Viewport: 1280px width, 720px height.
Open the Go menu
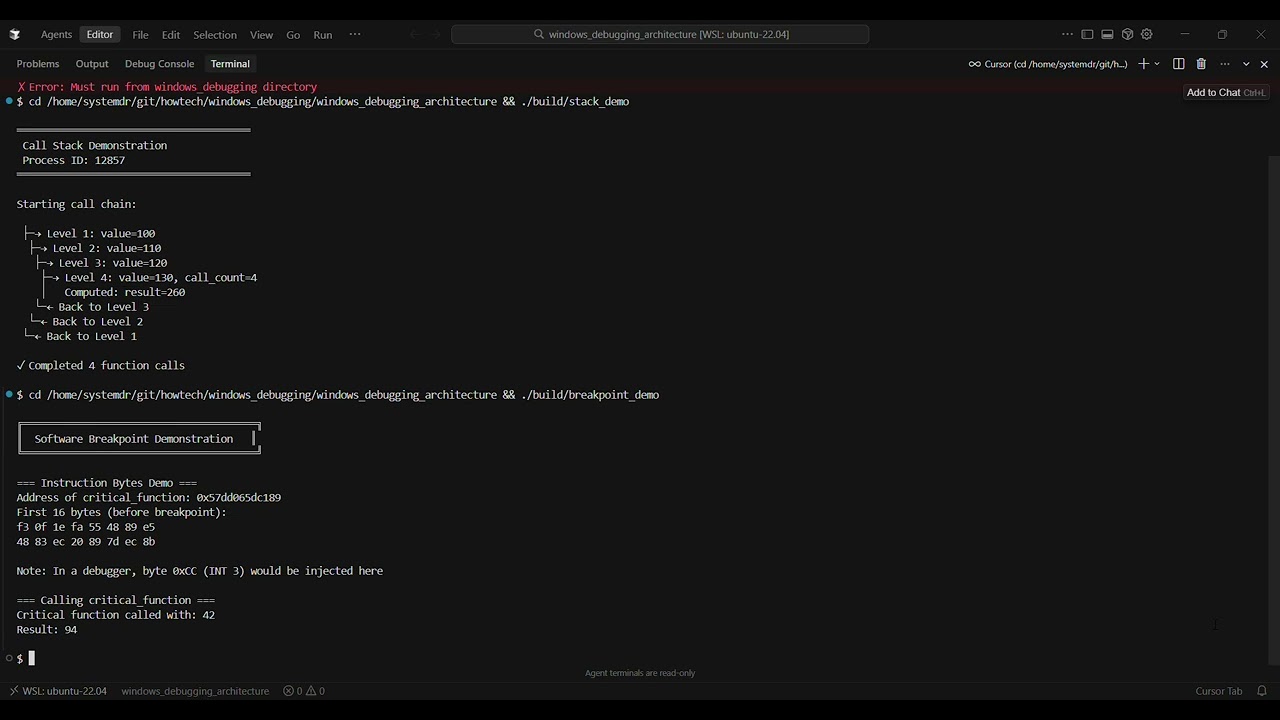[x=293, y=35]
